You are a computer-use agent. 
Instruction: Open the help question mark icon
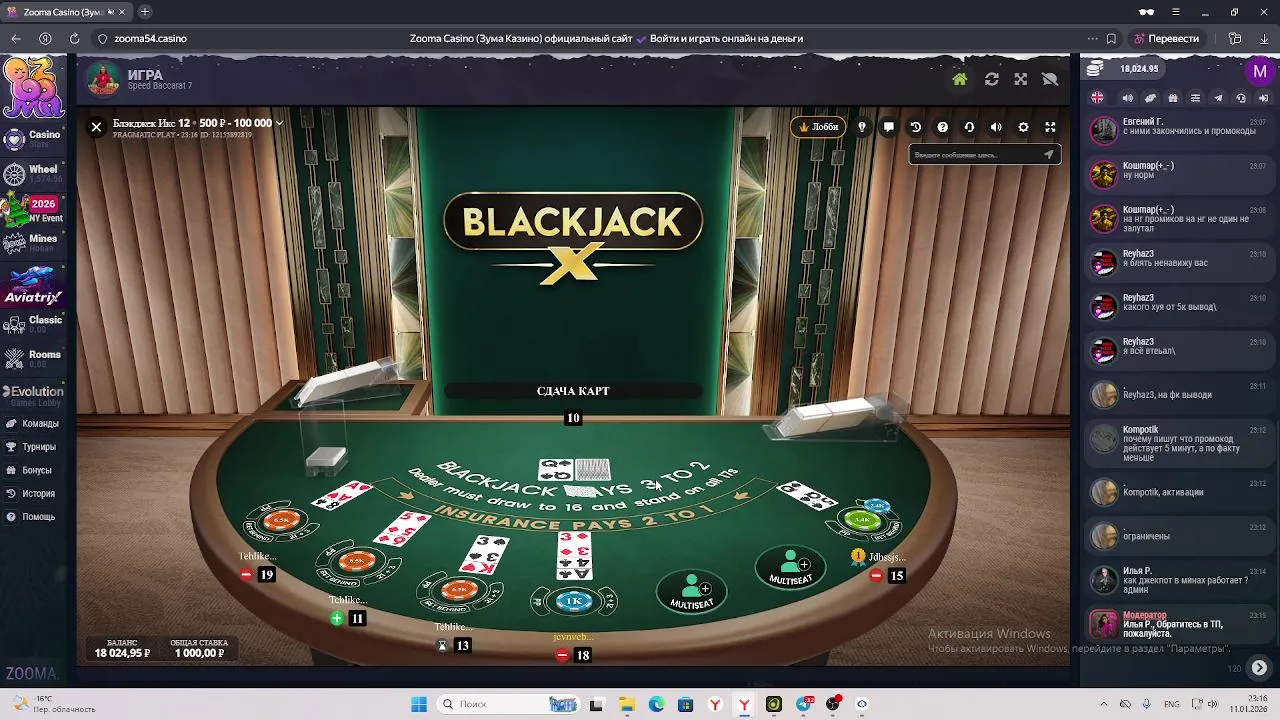tap(942, 127)
